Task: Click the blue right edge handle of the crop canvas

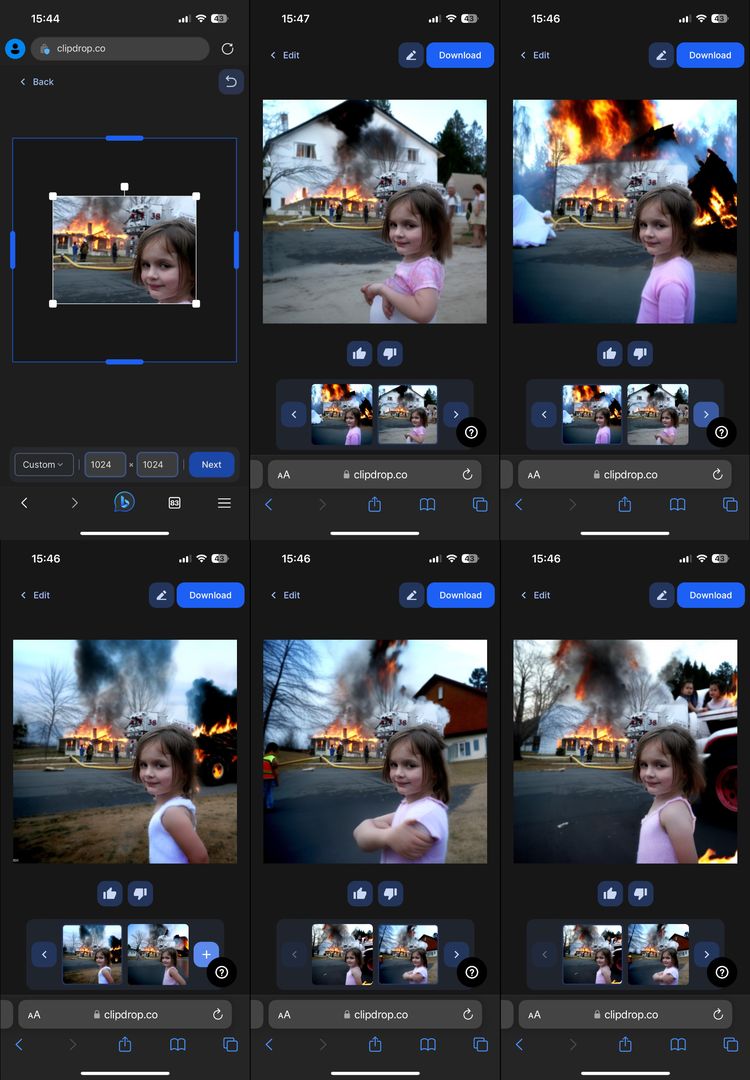Action: click(236, 249)
